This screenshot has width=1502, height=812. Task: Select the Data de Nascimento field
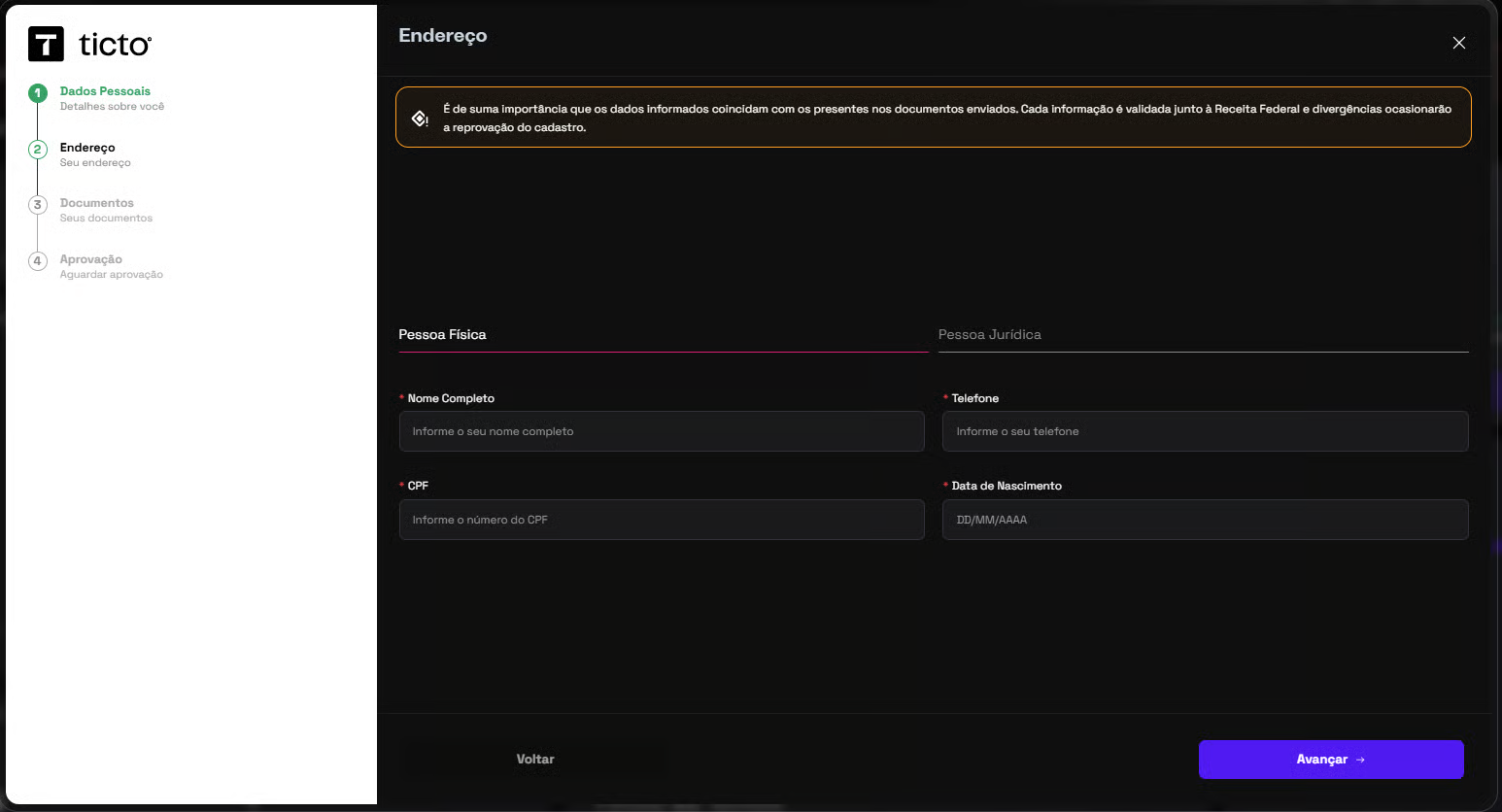pyautogui.click(x=1205, y=520)
